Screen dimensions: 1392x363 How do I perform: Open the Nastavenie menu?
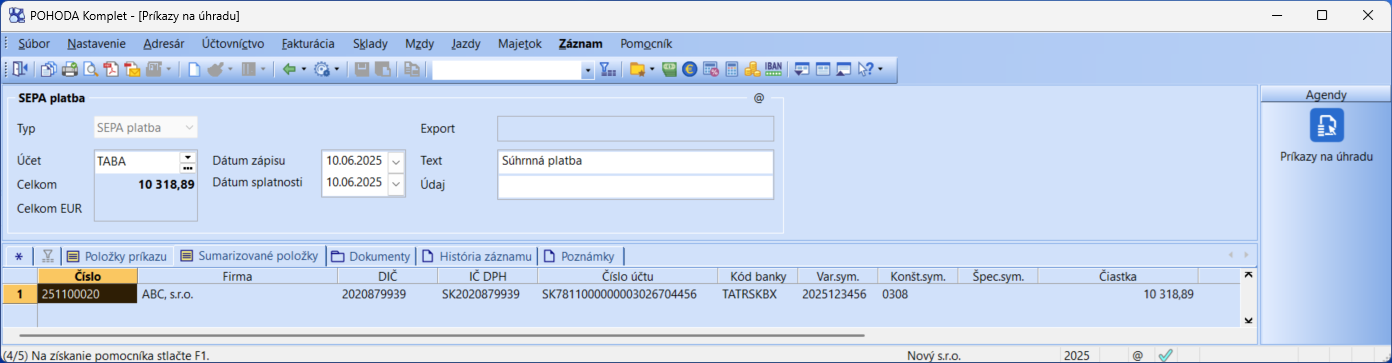97,44
